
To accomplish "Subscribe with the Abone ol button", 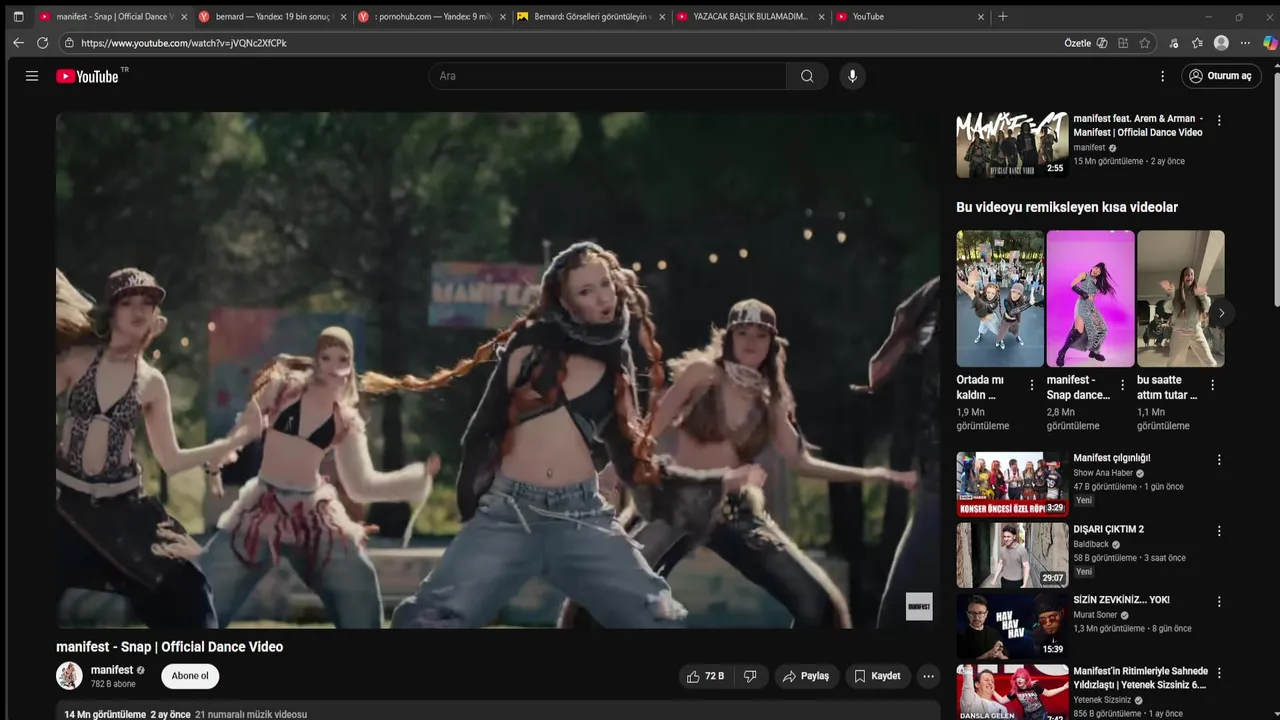I will click(x=190, y=676).
